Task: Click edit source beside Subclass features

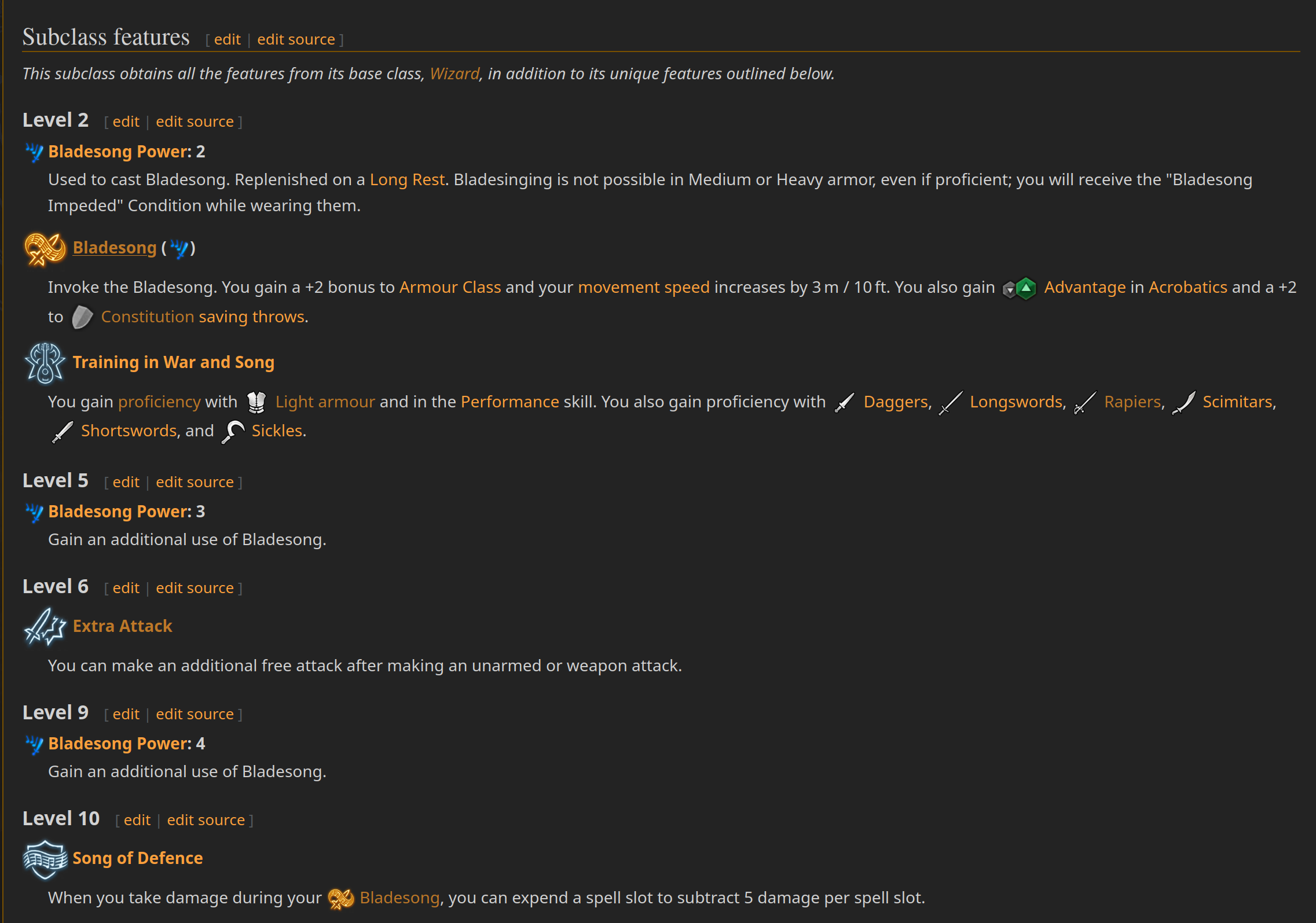Action: (296, 39)
